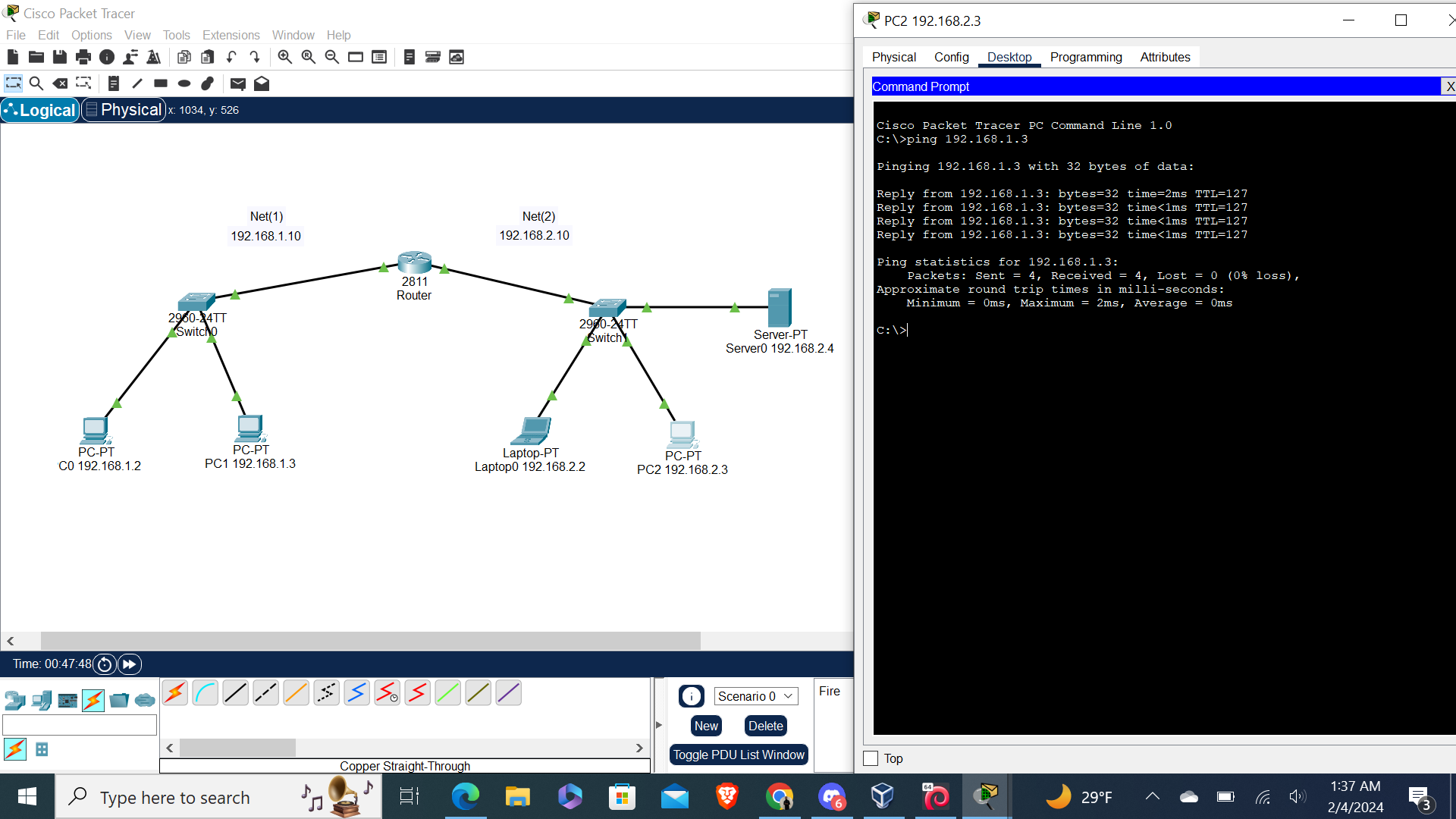Viewport: 1456px width, 819px height.
Task: Click the New scenario button
Action: click(705, 726)
